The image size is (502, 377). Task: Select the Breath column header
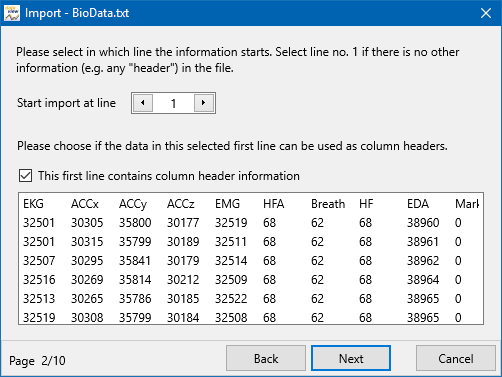328,204
